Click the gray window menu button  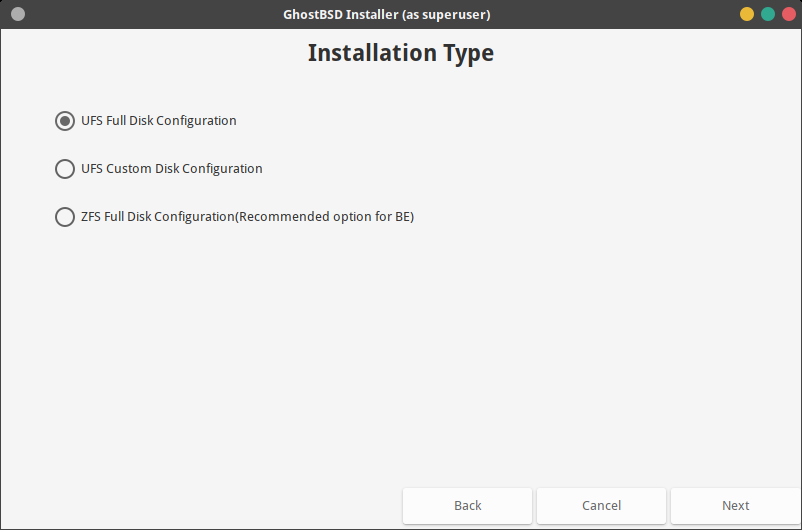coord(18,14)
